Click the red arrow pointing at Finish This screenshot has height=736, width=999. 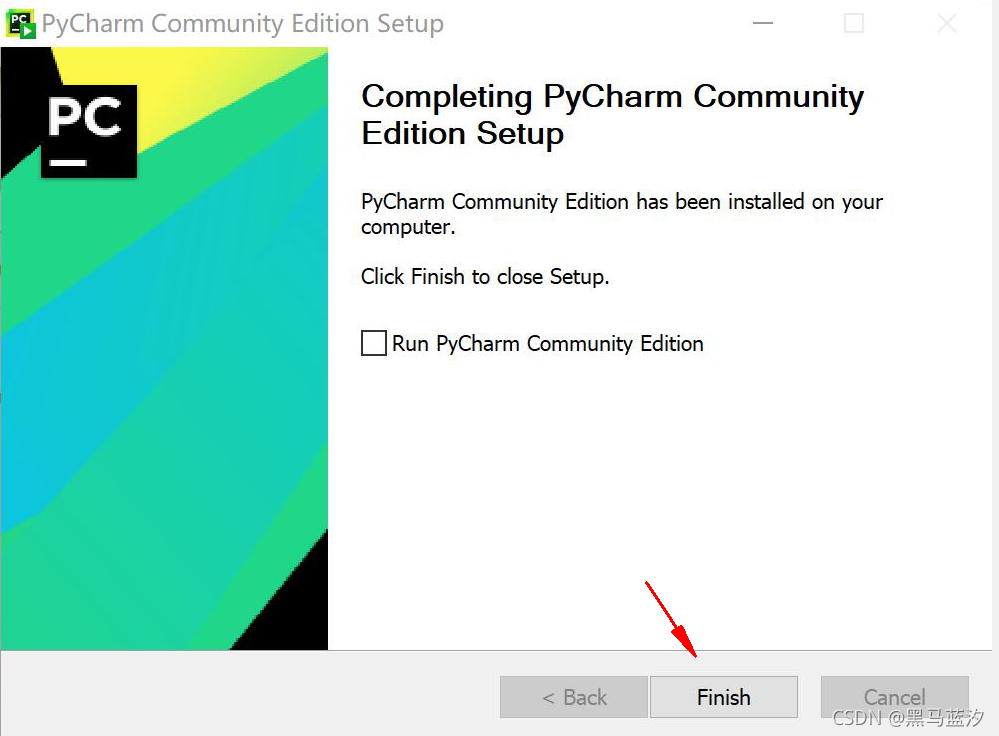[x=672, y=619]
